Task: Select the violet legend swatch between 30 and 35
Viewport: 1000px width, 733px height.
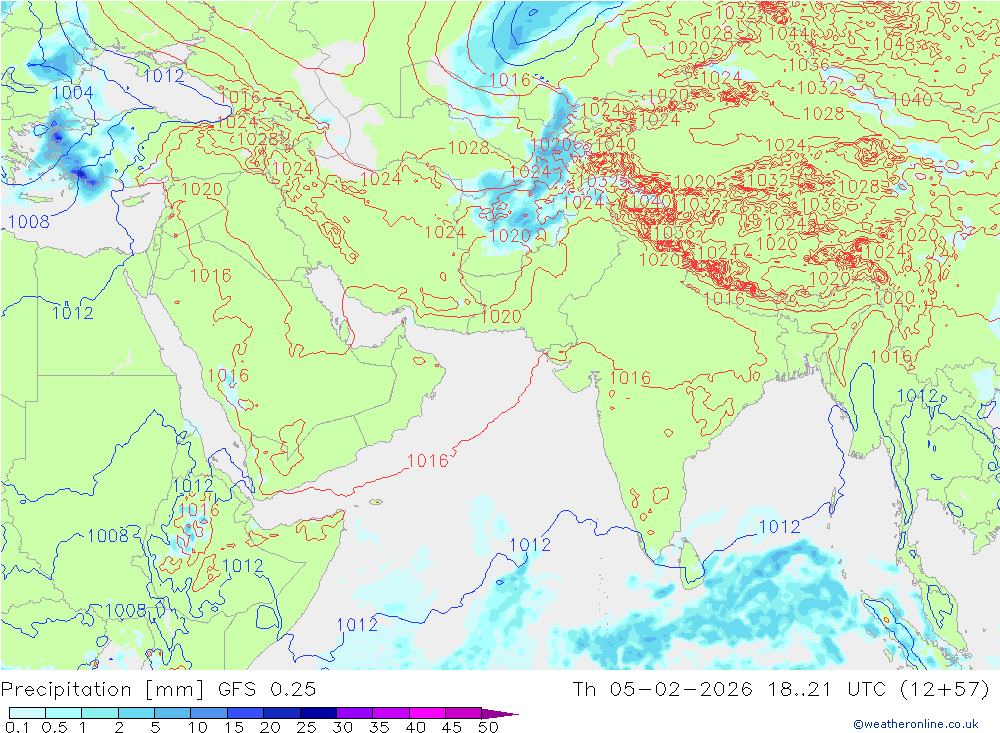Action: [355, 713]
